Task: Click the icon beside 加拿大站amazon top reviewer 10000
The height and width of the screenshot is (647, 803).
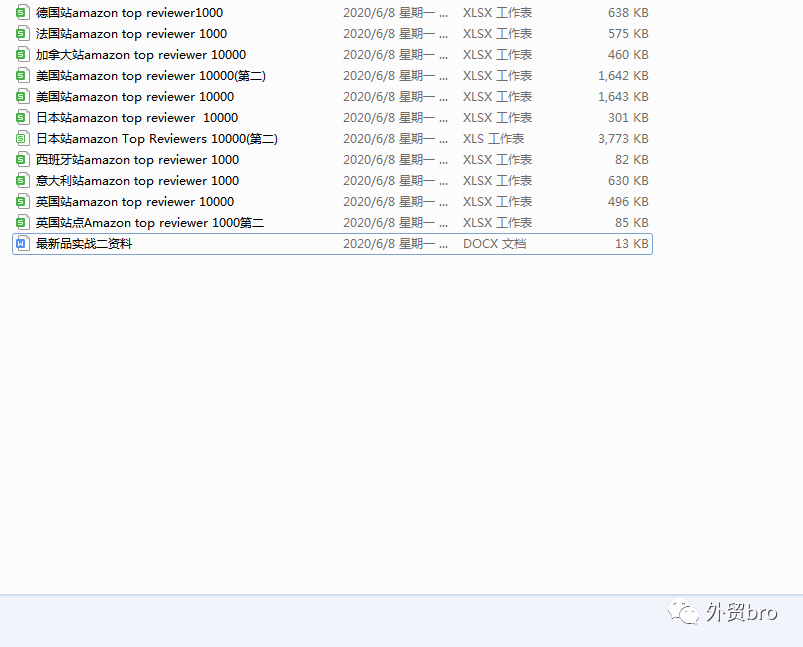Action: 22,55
